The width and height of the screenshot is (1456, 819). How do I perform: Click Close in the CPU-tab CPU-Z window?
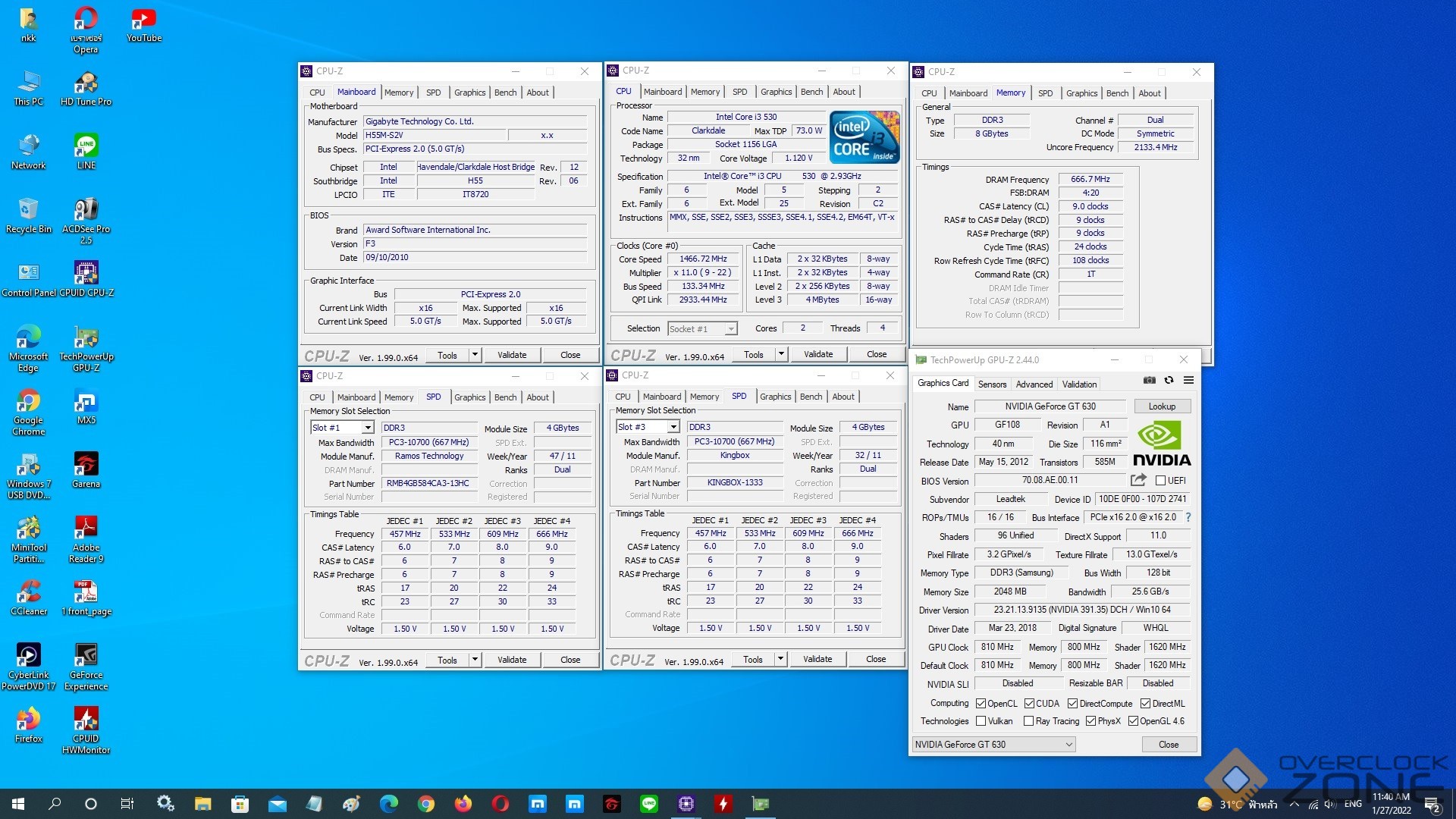click(x=877, y=354)
